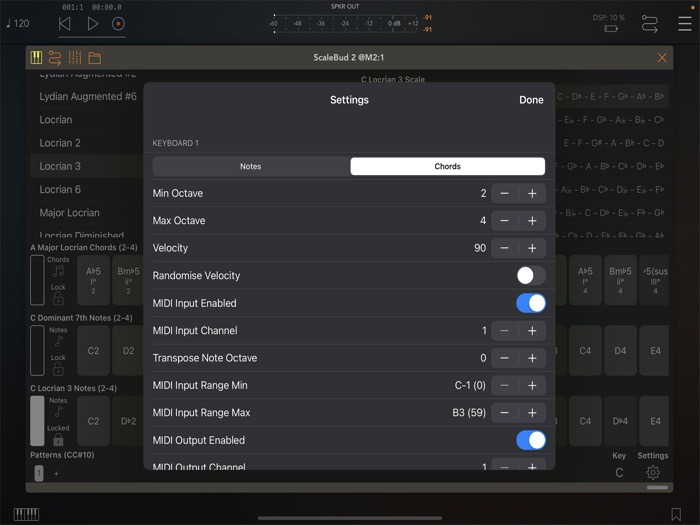Add a new pattern with plus icon
The width and height of the screenshot is (700, 525).
(56, 473)
